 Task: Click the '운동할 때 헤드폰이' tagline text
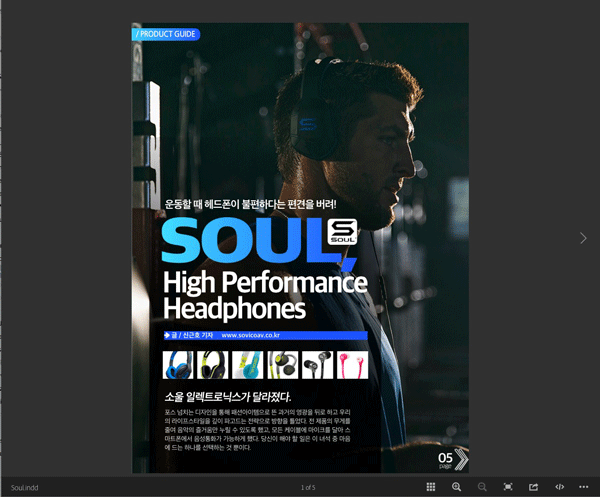click(202, 204)
